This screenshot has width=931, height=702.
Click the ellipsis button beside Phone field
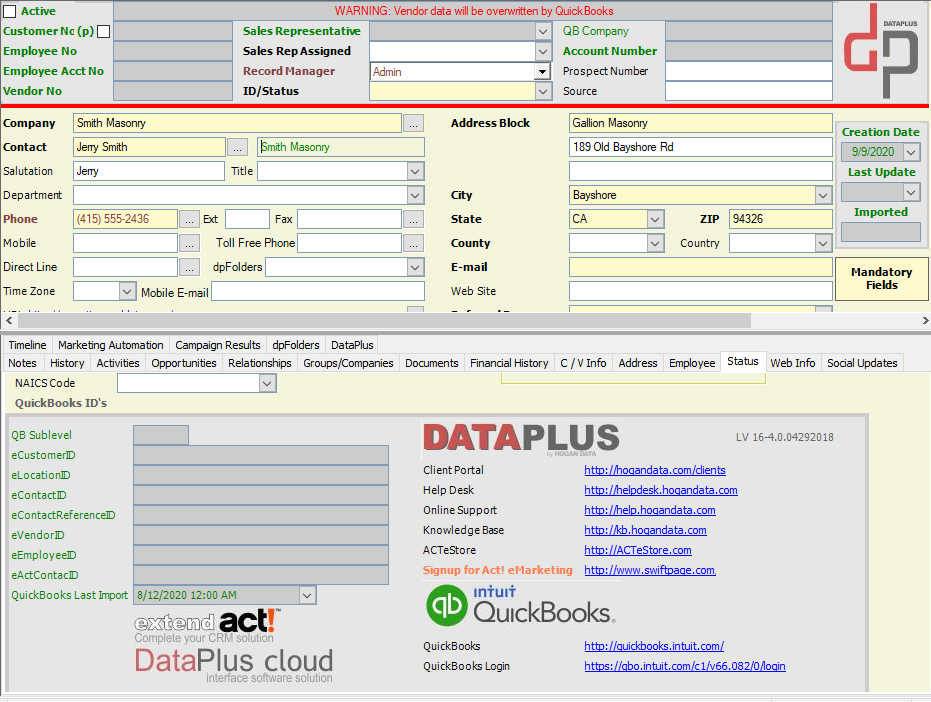pos(189,219)
